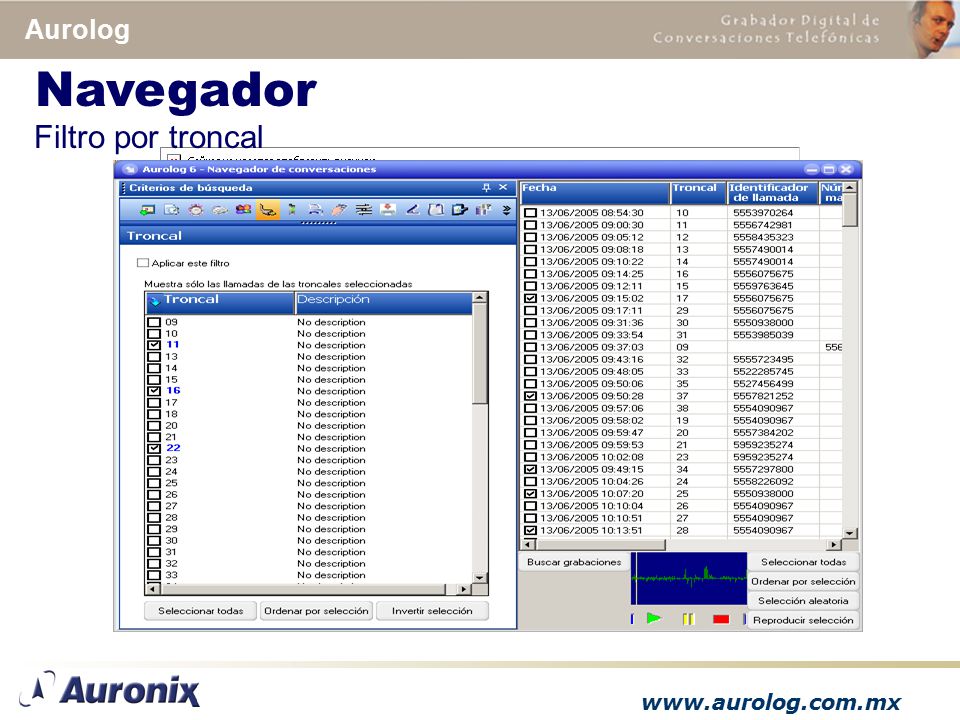Pin the Criterios de búsqueda panel
Viewport: 960px width, 720px height.
(x=486, y=187)
